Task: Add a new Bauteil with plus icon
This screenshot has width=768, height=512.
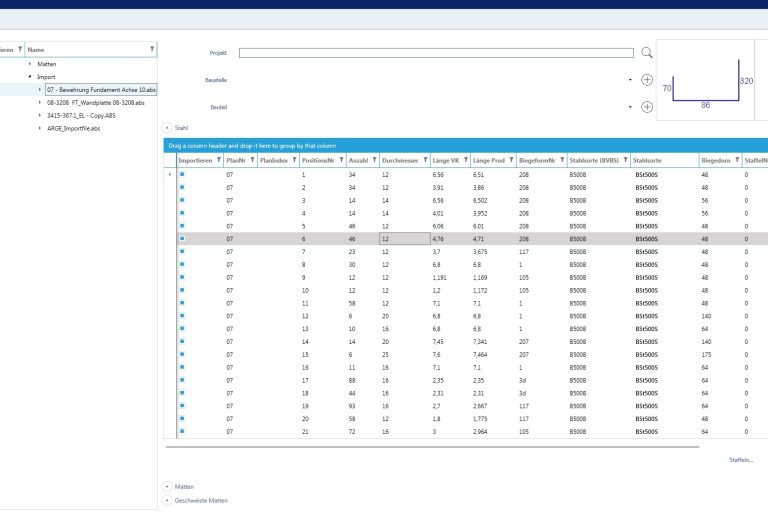Action: [647, 106]
